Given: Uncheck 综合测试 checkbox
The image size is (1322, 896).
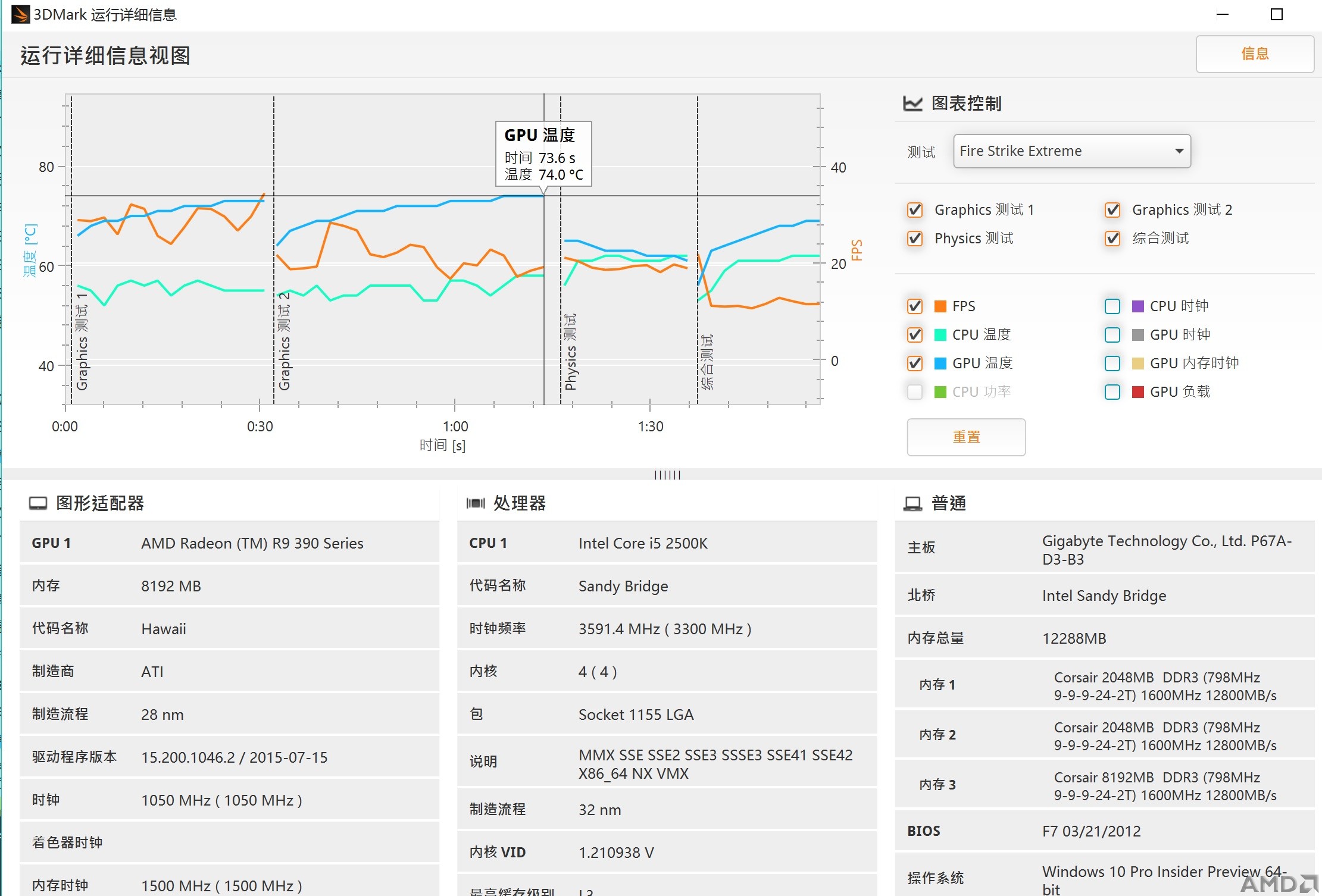Looking at the screenshot, I should (x=1112, y=239).
